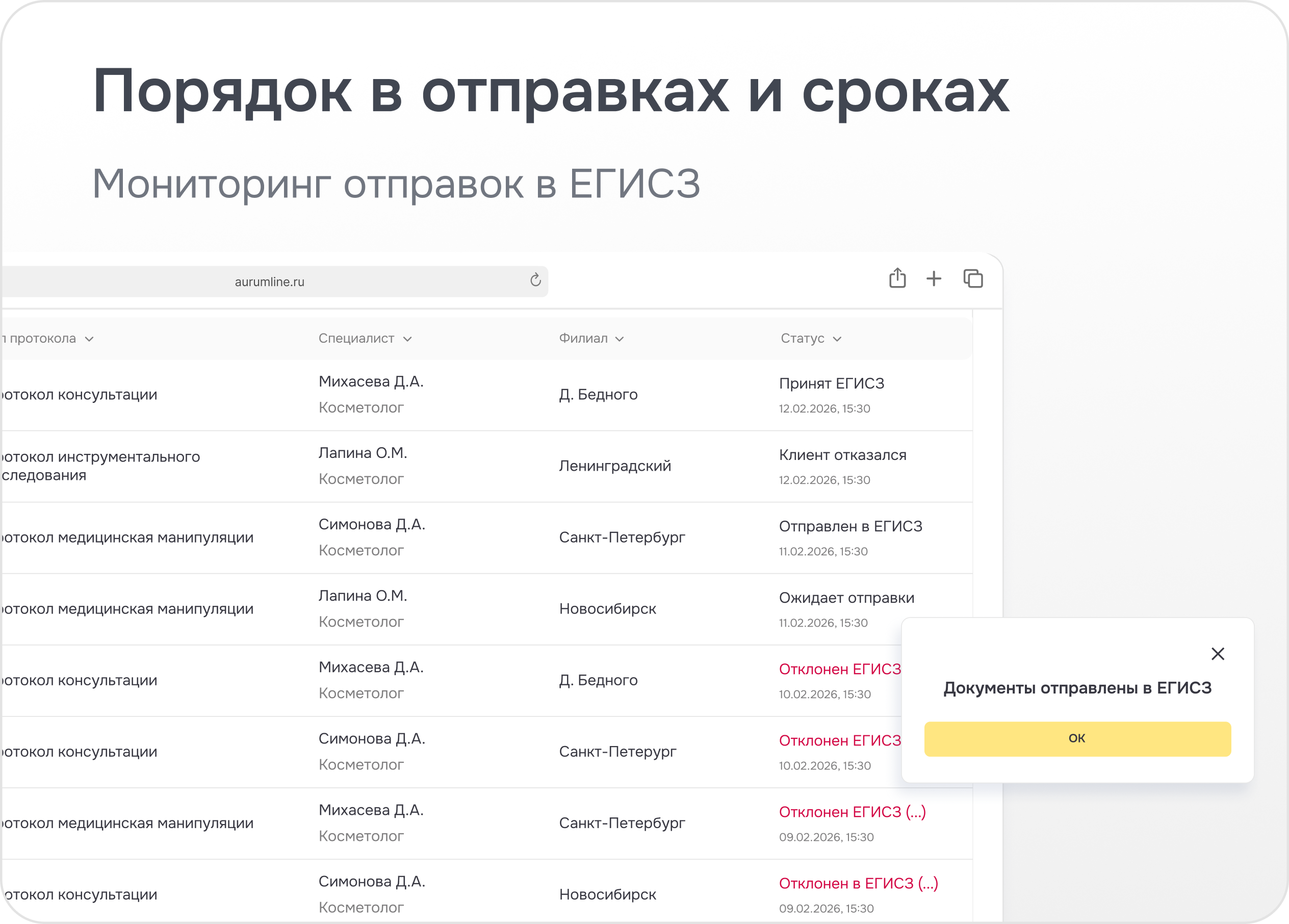Select Лапина О.М. in the Новосибирск row

[363, 596]
